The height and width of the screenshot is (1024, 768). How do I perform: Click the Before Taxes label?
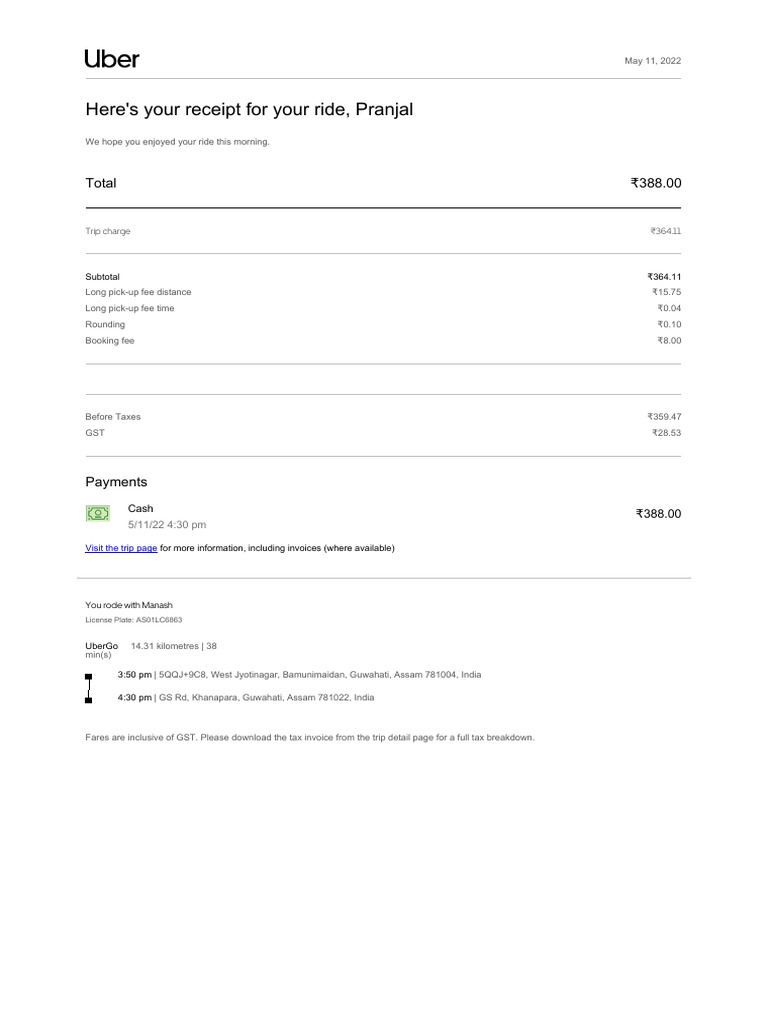pos(113,416)
